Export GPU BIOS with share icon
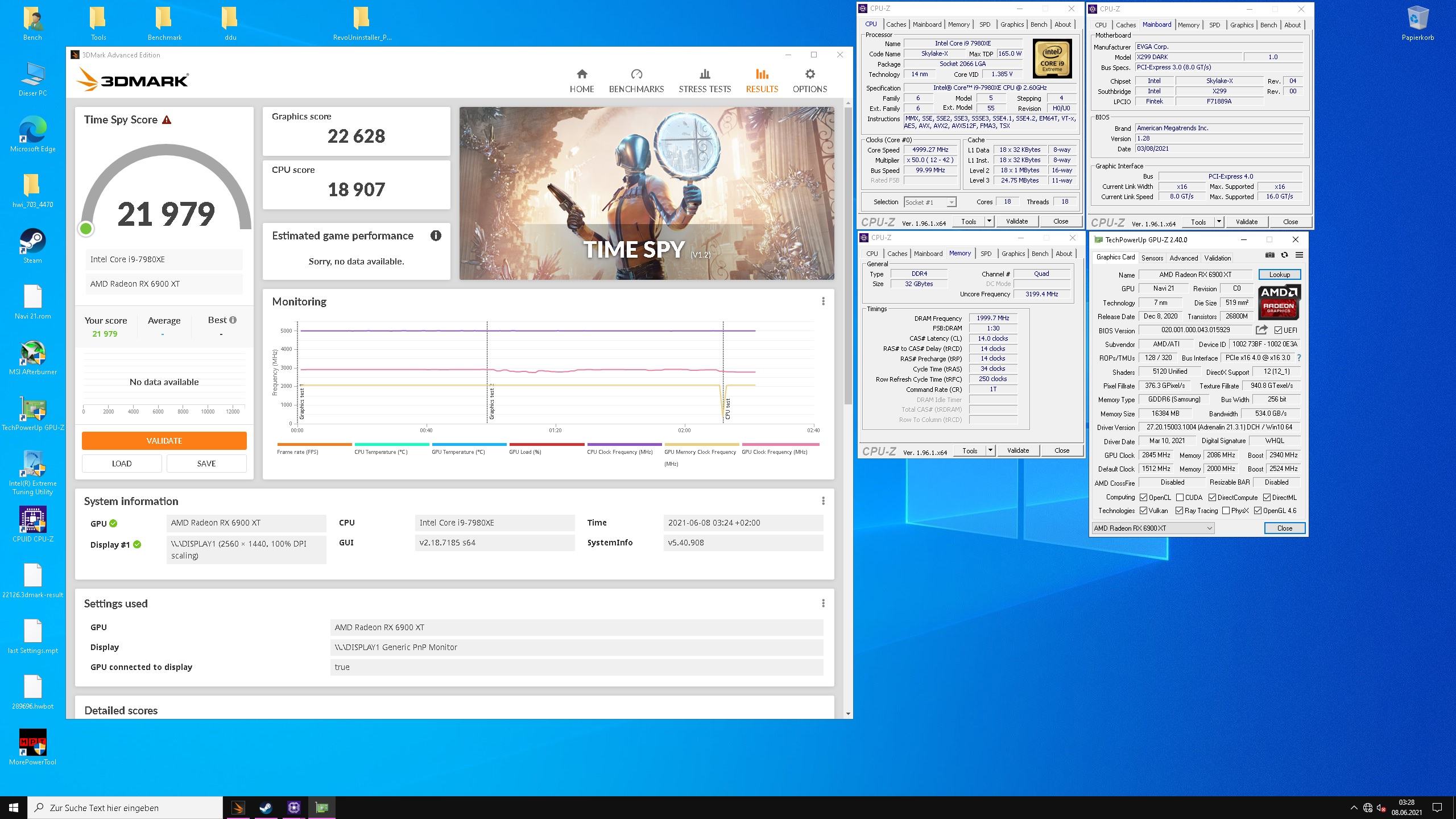This screenshot has height=819, width=1456. coord(1261,330)
